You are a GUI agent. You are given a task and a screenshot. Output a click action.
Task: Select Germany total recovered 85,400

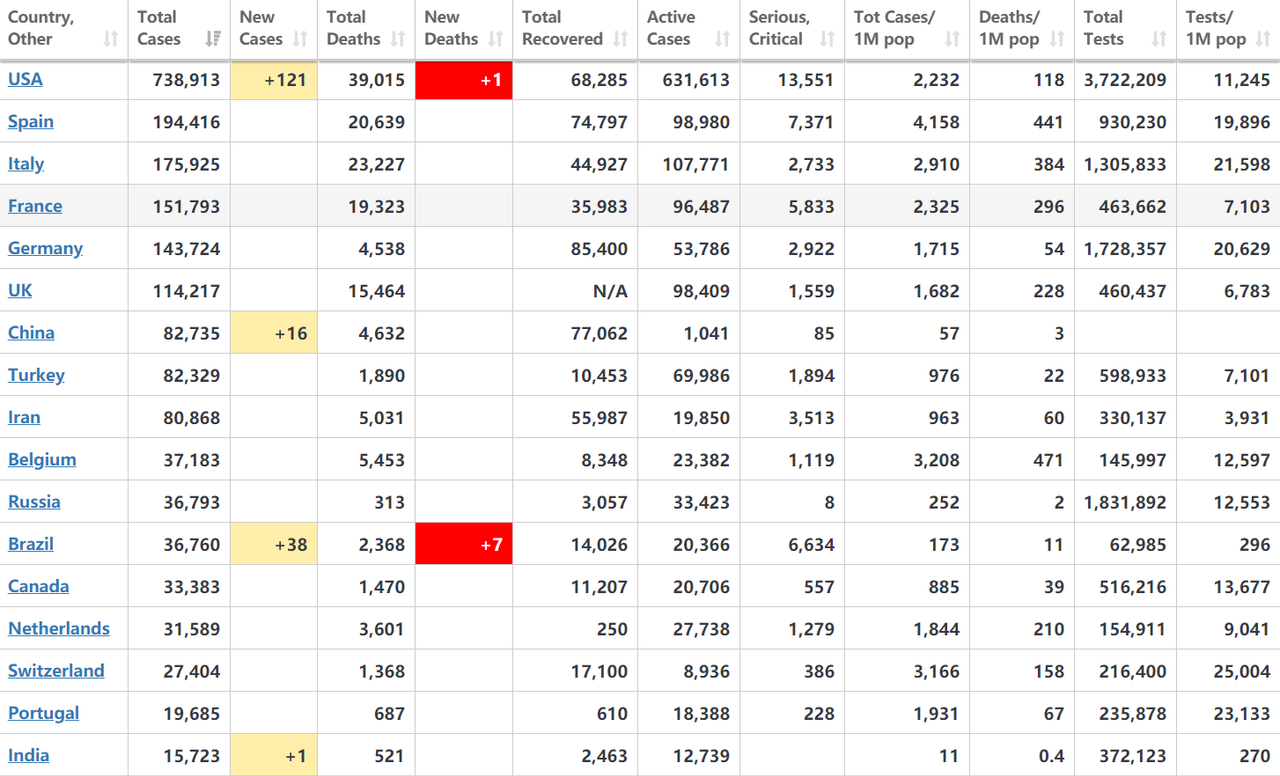[x=599, y=249]
